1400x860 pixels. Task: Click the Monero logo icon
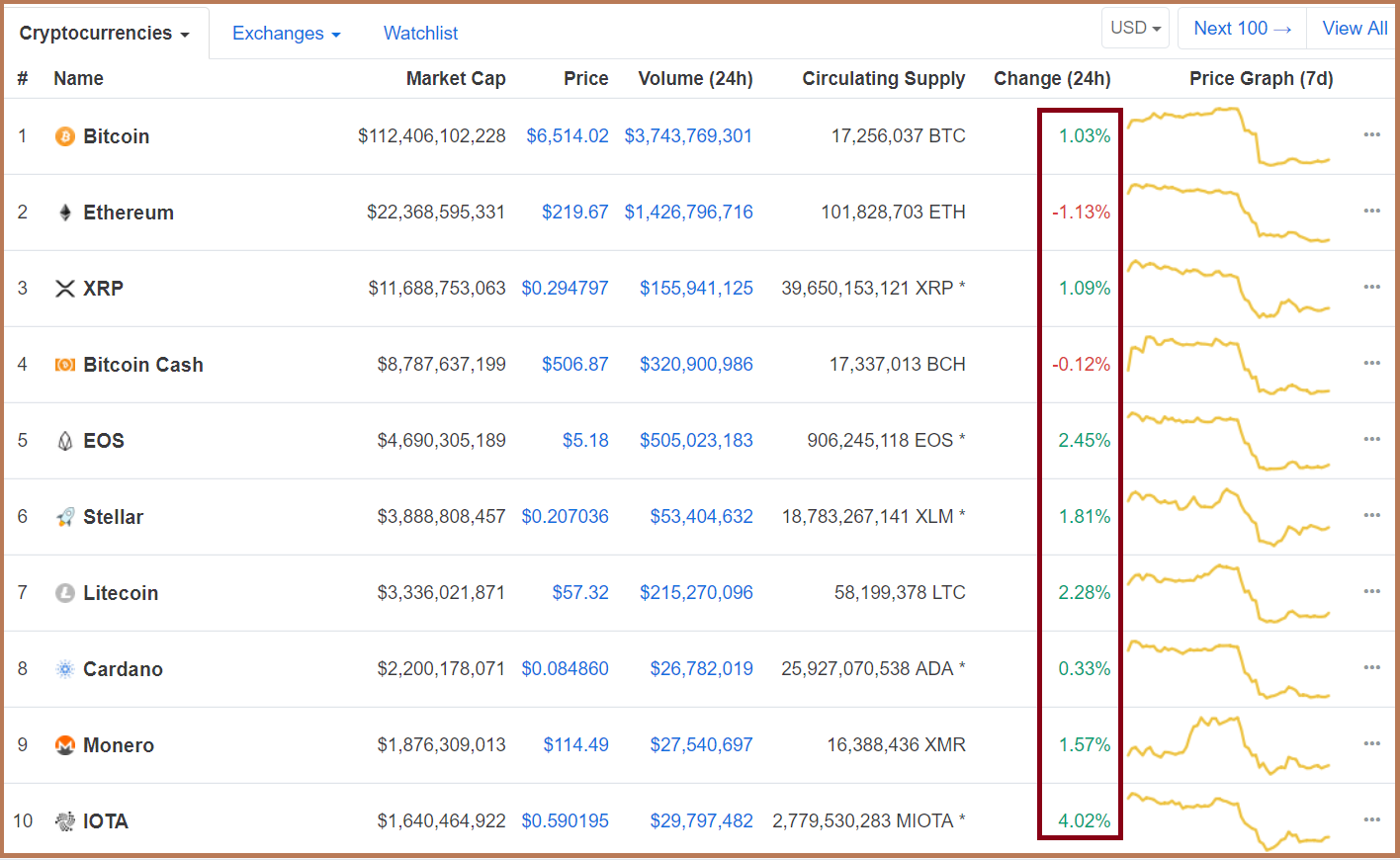65,745
